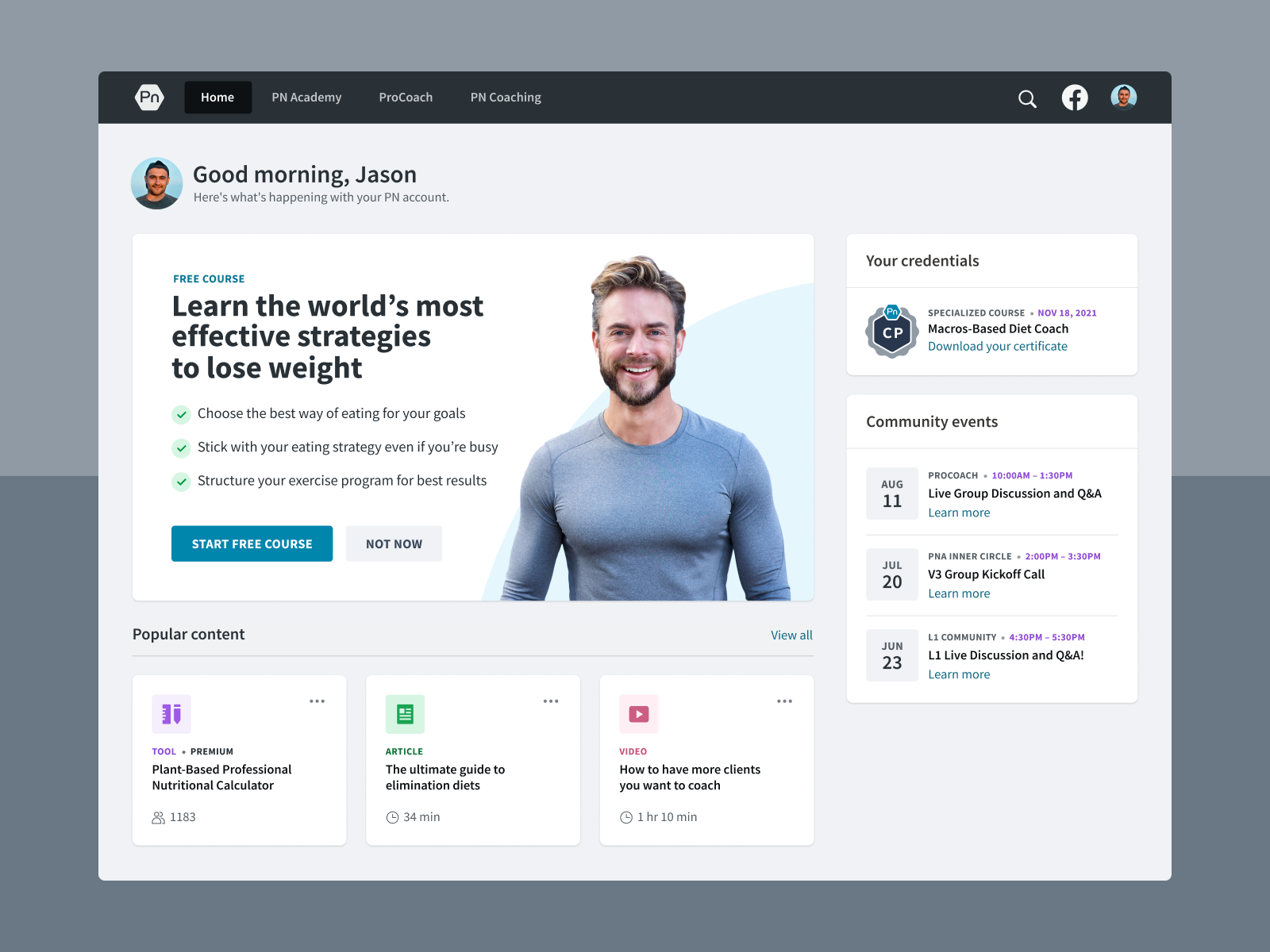Image resolution: width=1270 pixels, height=952 pixels.
Task: Open the three-dot menu on the elimination diets card
Action: coord(551,701)
